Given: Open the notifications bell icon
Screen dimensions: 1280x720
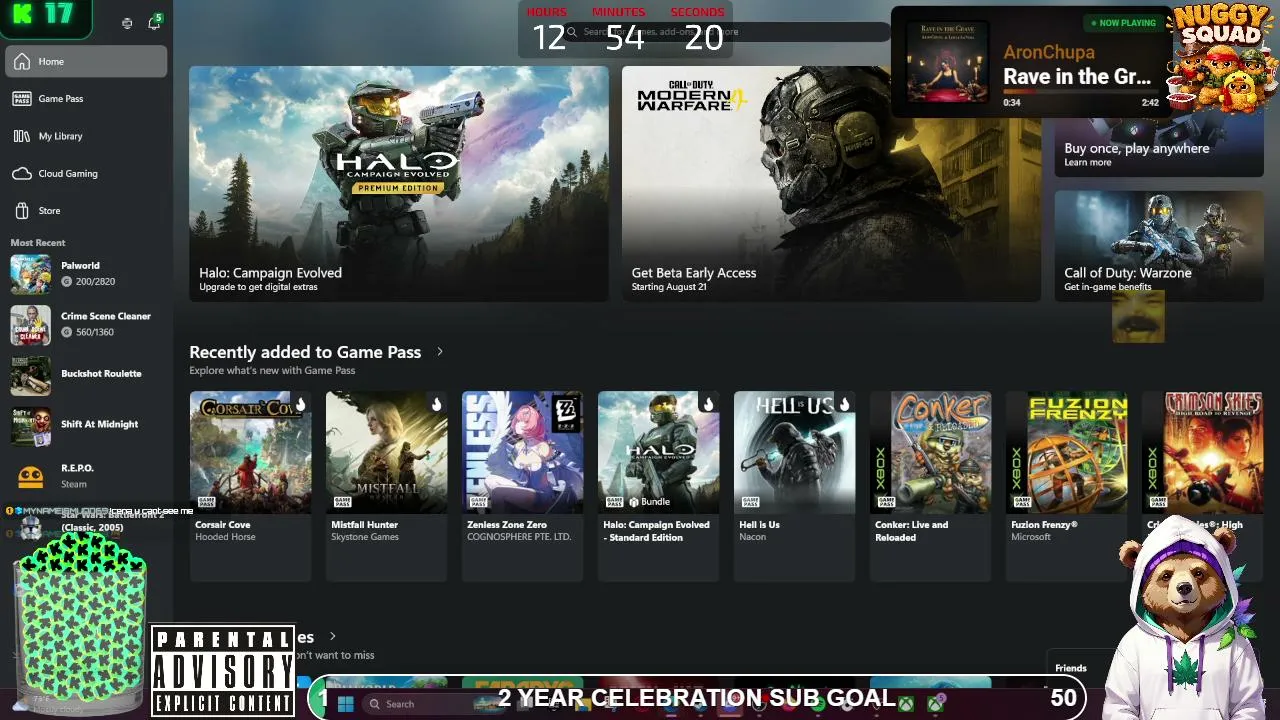Looking at the screenshot, I should pyautogui.click(x=154, y=23).
